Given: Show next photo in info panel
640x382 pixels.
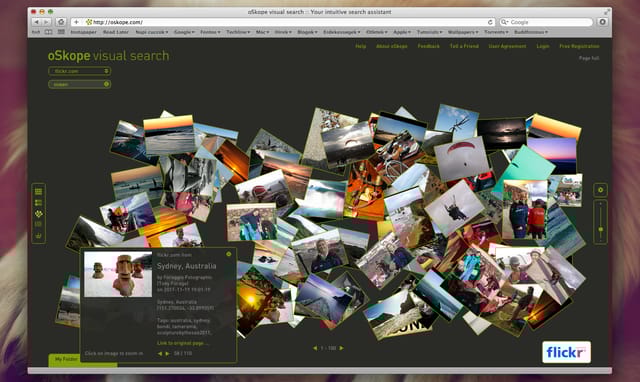Looking at the screenshot, I should click(x=167, y=353).
